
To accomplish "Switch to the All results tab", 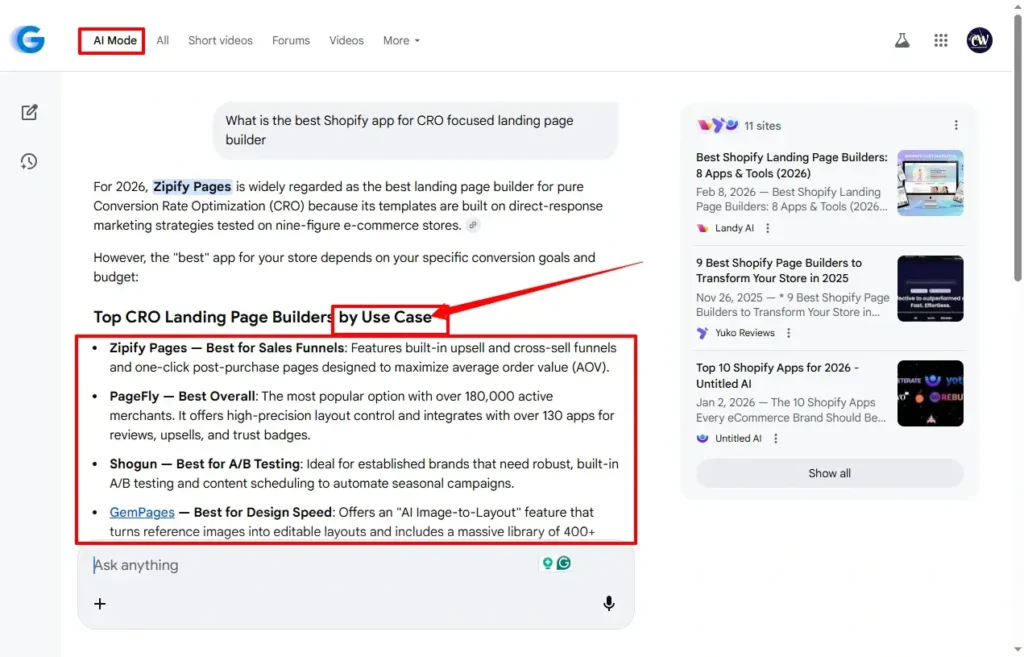I will coord(162,40).
